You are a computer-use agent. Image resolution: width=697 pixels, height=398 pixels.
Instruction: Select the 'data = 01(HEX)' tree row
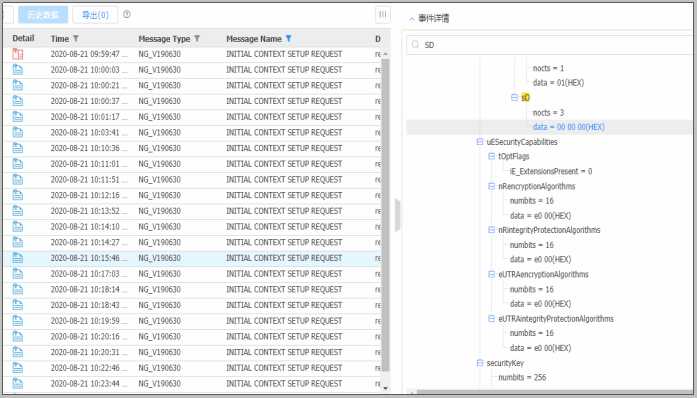[x=558, y=83]
